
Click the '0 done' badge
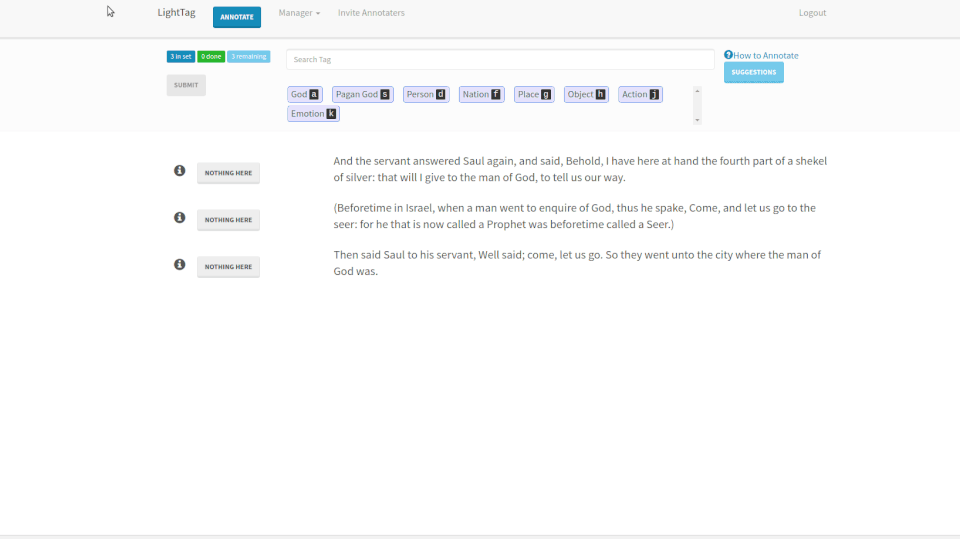[x=211, y=56]
